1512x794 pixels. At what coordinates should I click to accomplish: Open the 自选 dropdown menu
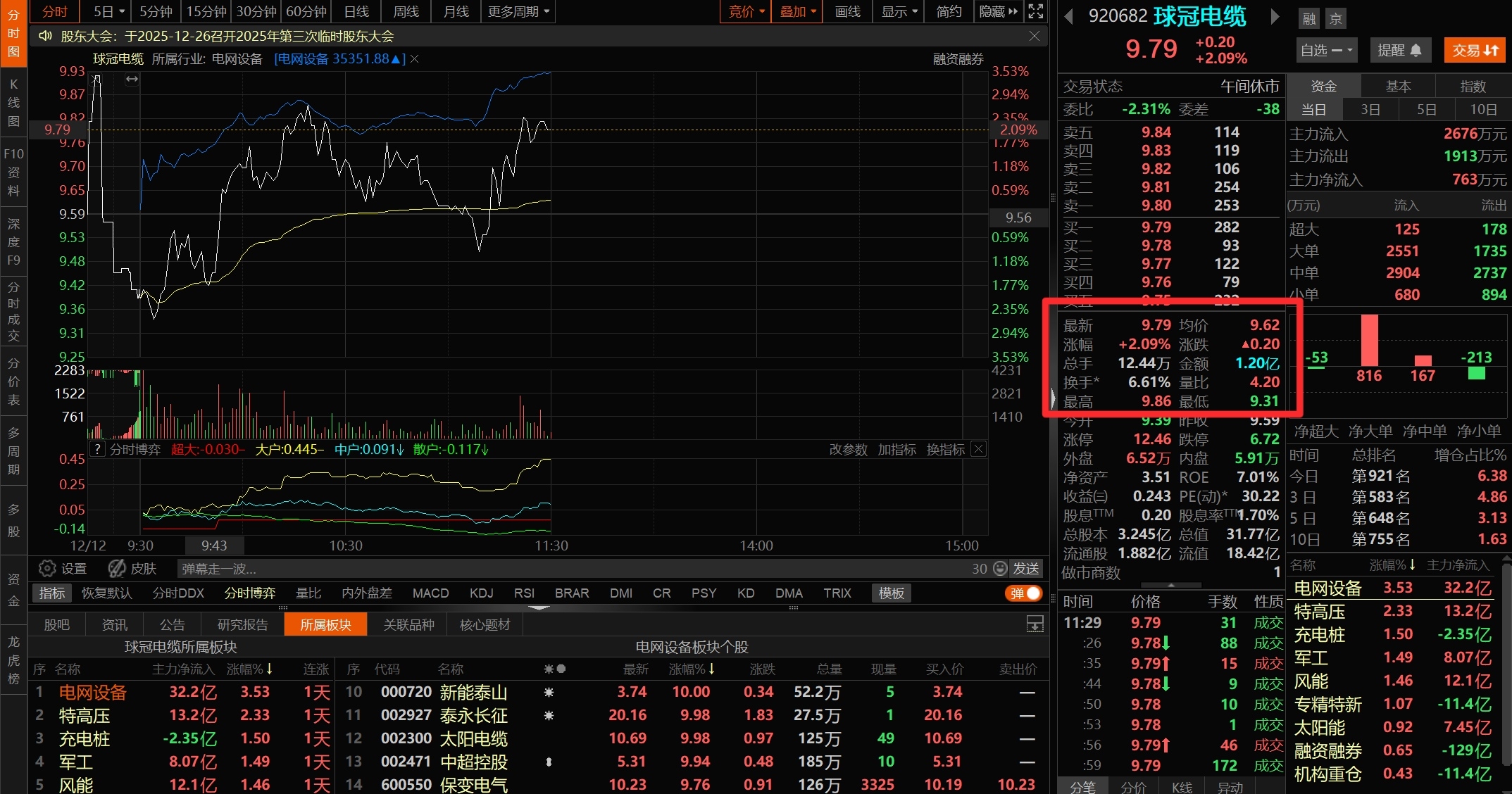pyautogui.click(x=1326, y=50)
